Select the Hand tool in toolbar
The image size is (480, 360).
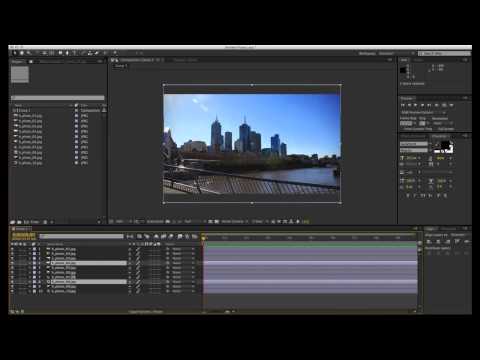click(22, 53)
